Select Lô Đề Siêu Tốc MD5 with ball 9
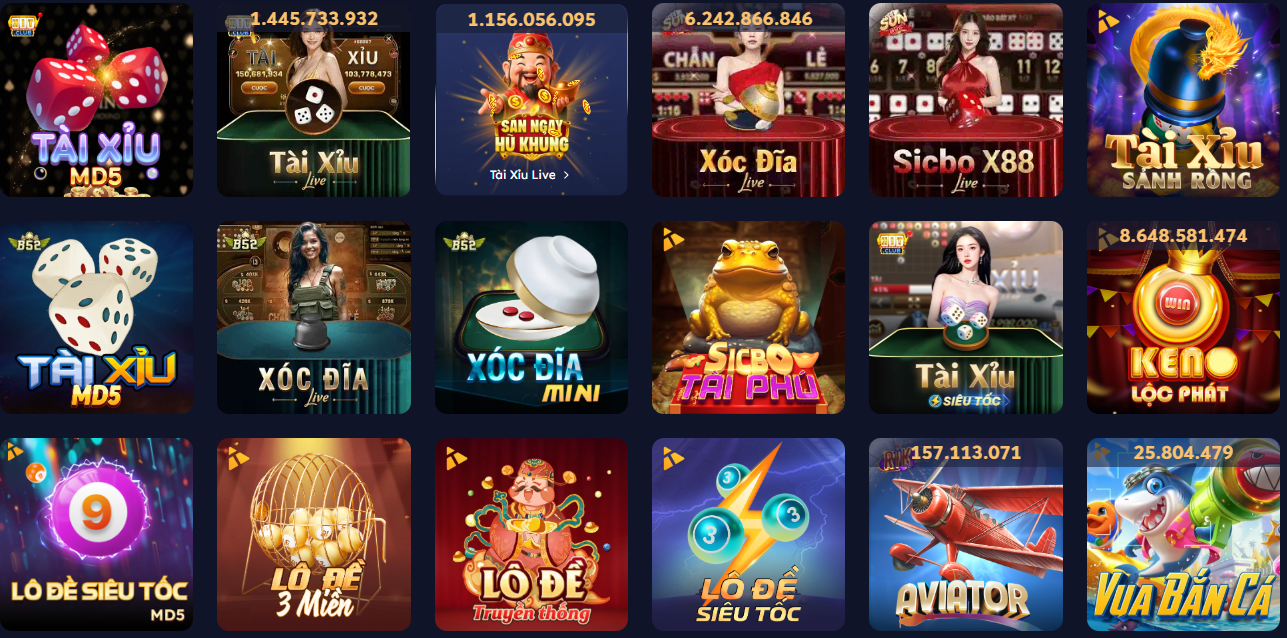Viewport: 1287px width, 638px height. click(96, 534)
